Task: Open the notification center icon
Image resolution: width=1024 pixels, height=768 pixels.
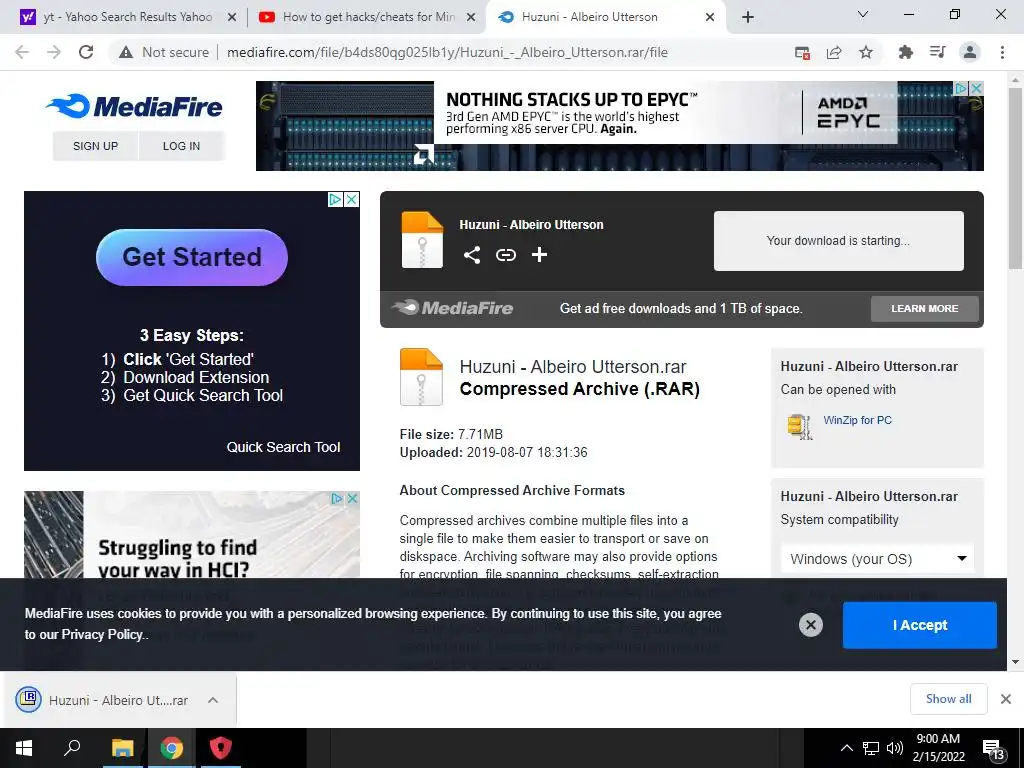Action: 993,748
